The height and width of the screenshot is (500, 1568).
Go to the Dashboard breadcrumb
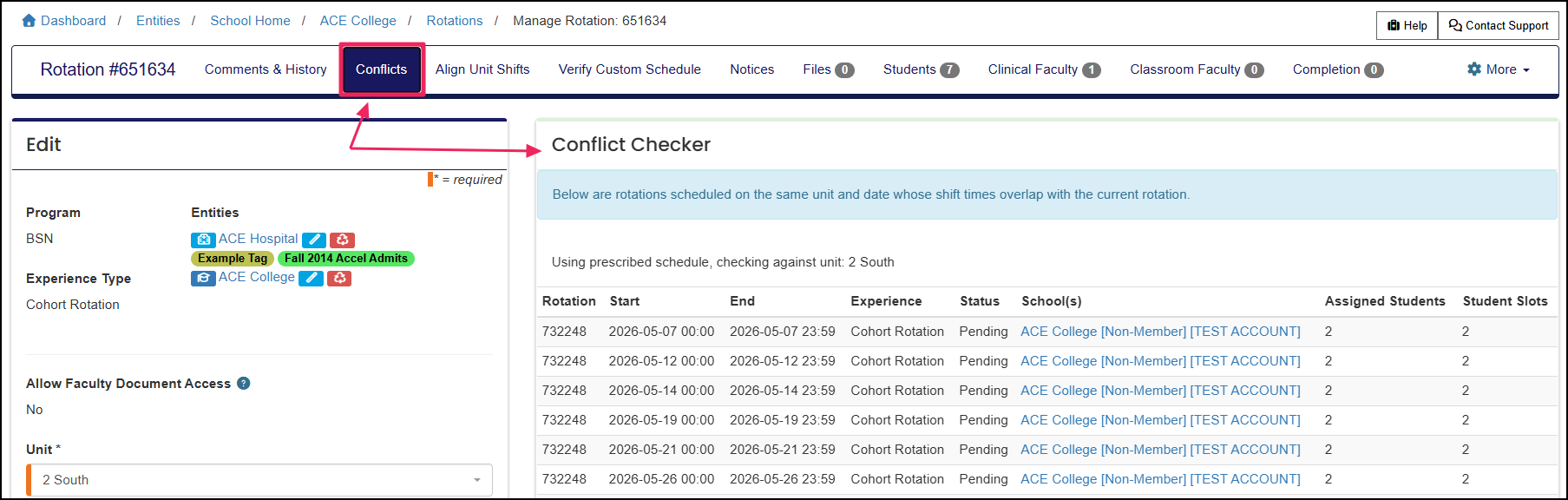[x=73, y=21]
